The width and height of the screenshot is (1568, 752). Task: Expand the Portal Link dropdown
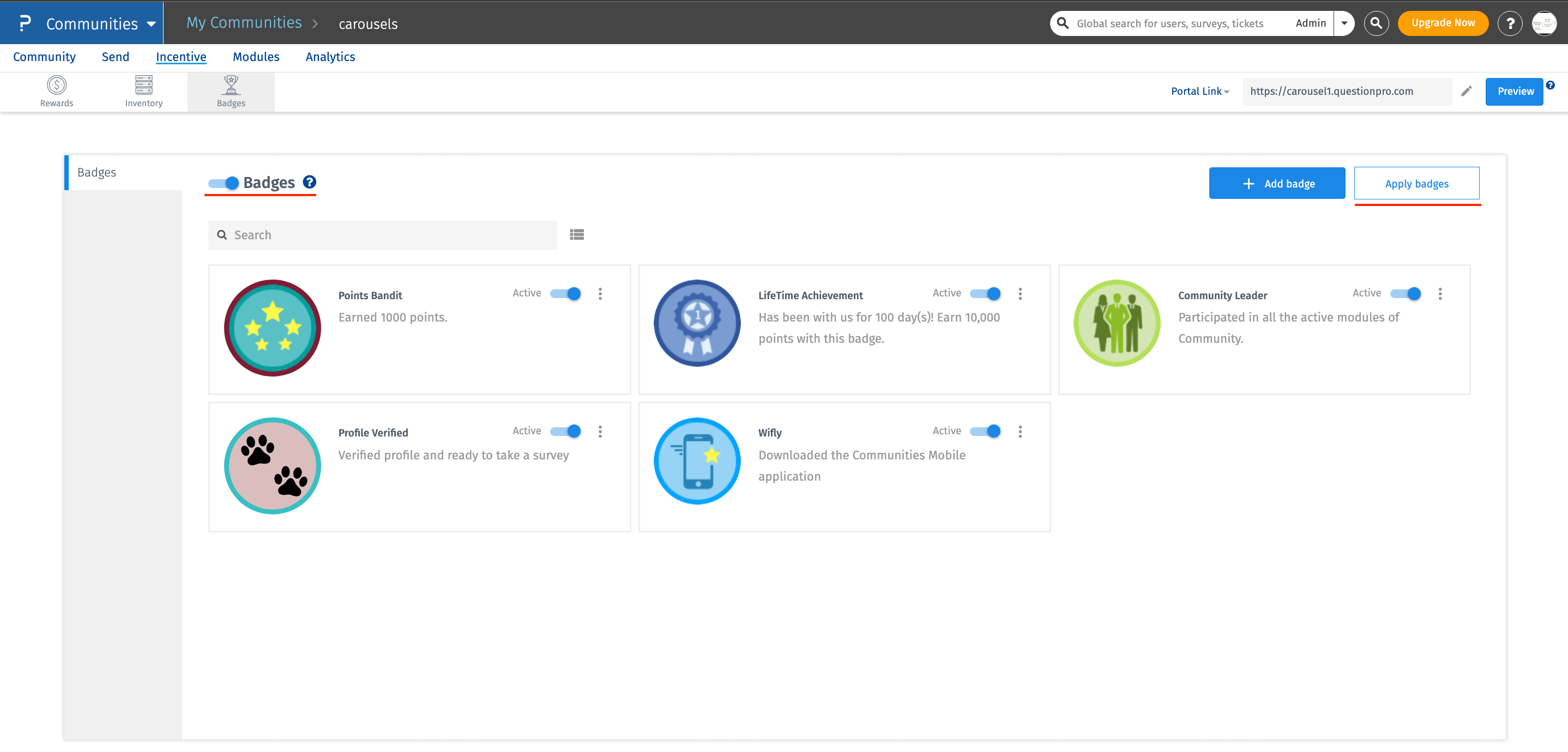point(1200,91)
